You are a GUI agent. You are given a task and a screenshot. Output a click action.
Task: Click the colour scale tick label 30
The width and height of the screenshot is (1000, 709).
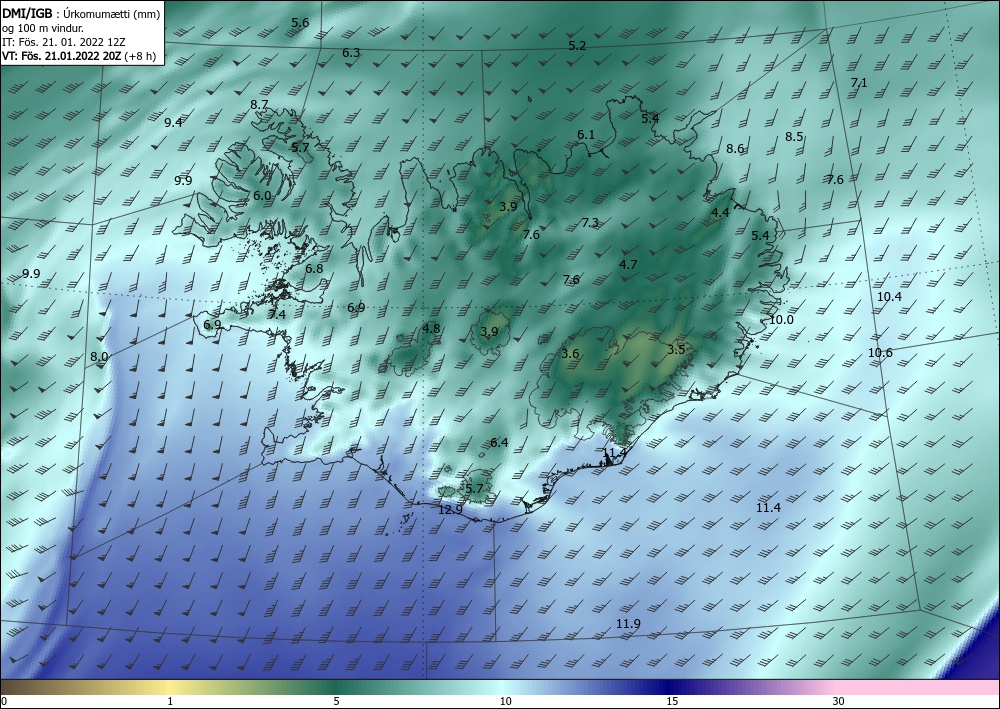click(x=839, y=702)
